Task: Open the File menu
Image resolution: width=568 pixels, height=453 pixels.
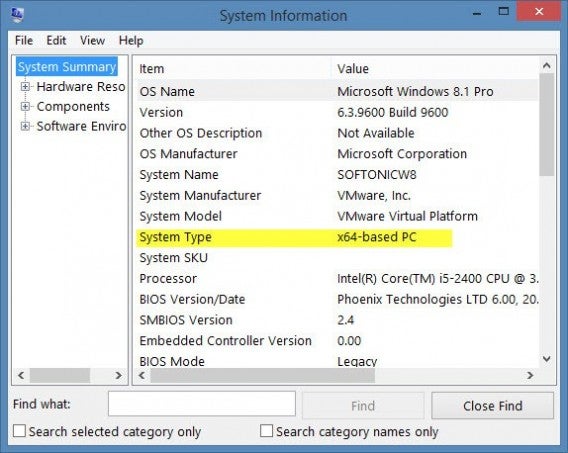Action: point(24,40)
